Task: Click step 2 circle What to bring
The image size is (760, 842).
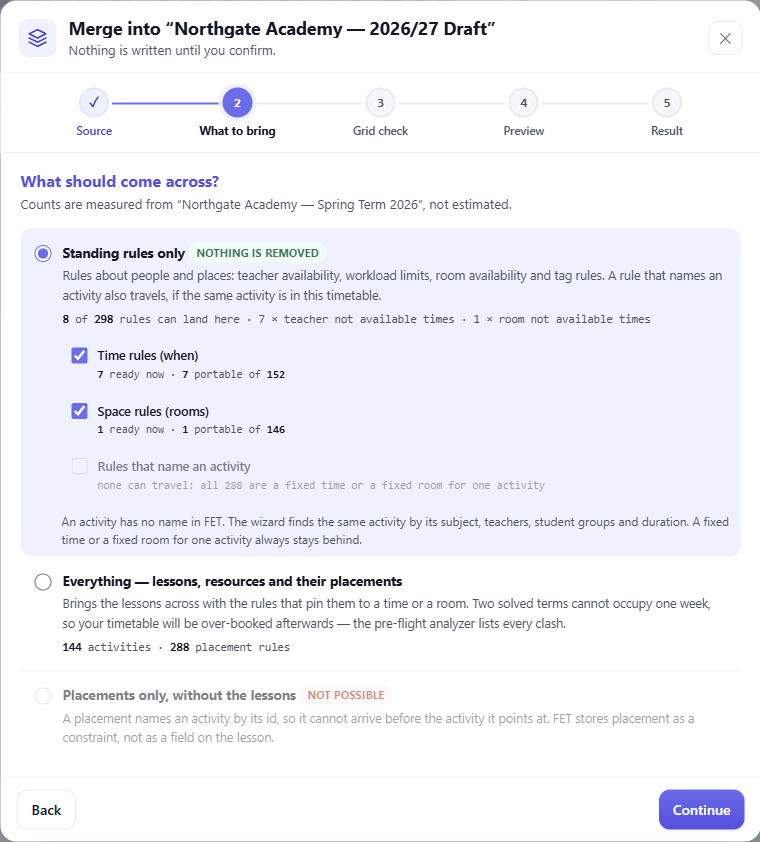Action: (x=237, y=103)
